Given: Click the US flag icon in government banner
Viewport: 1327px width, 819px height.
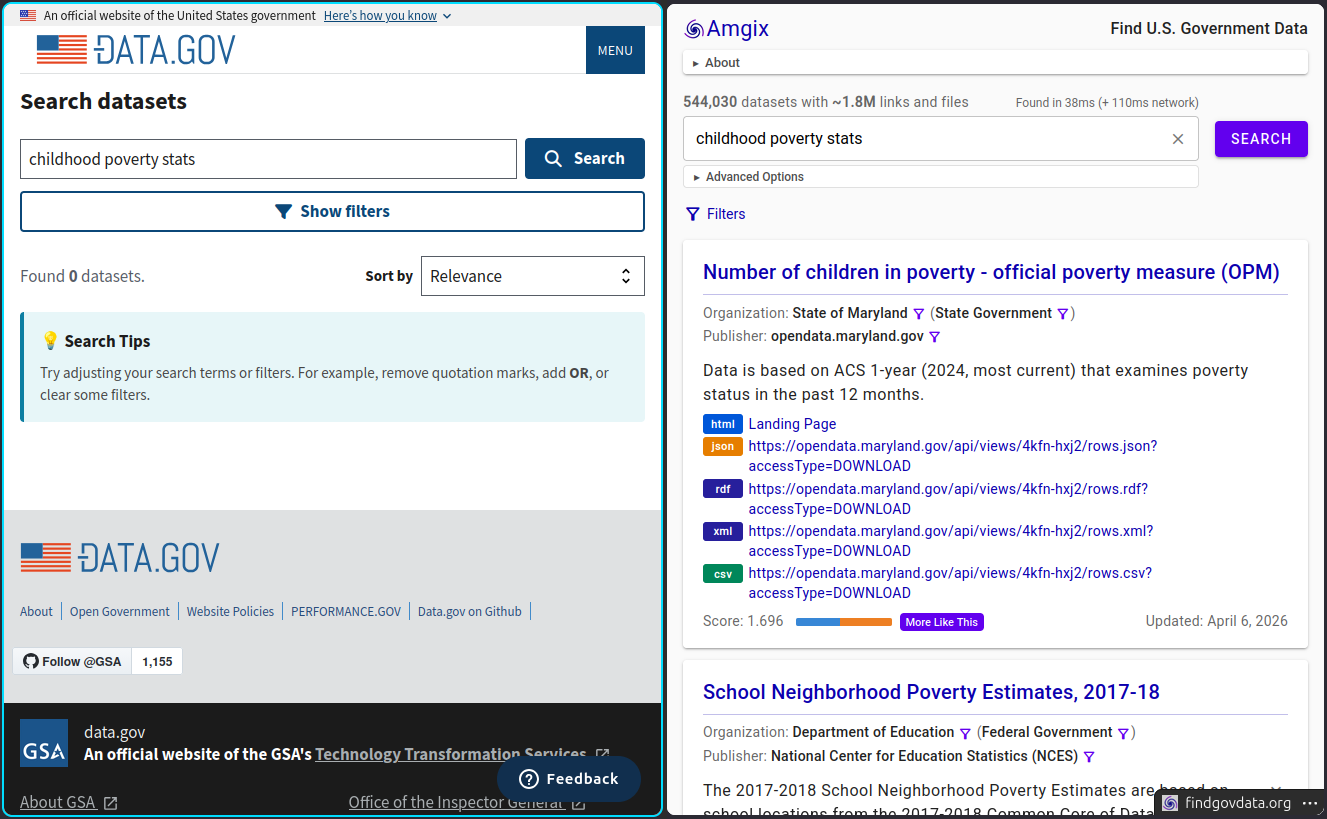Looking at the screenshot, I should point(28,16).
